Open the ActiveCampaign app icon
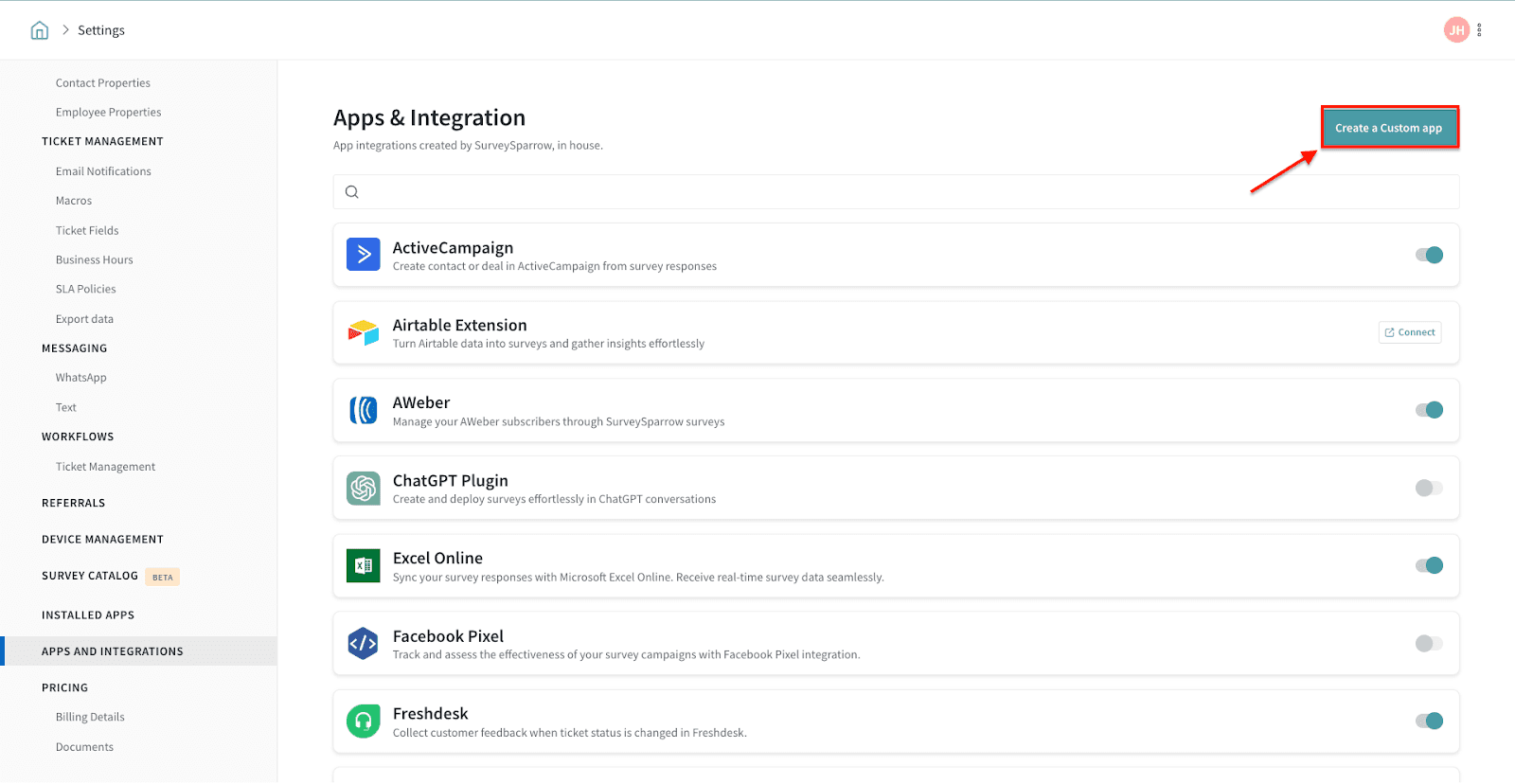1515x784 pixels. (x=363, y=255)
